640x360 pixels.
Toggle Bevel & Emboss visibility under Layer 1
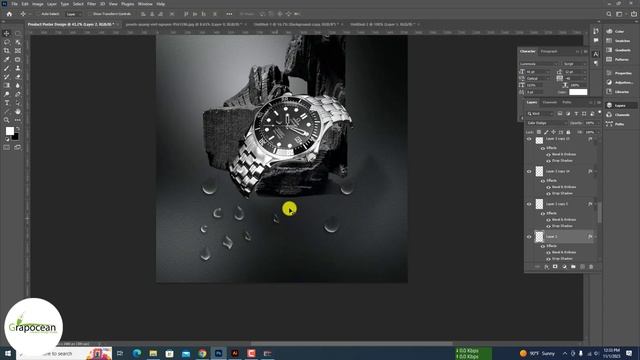(x=548, y=252)
